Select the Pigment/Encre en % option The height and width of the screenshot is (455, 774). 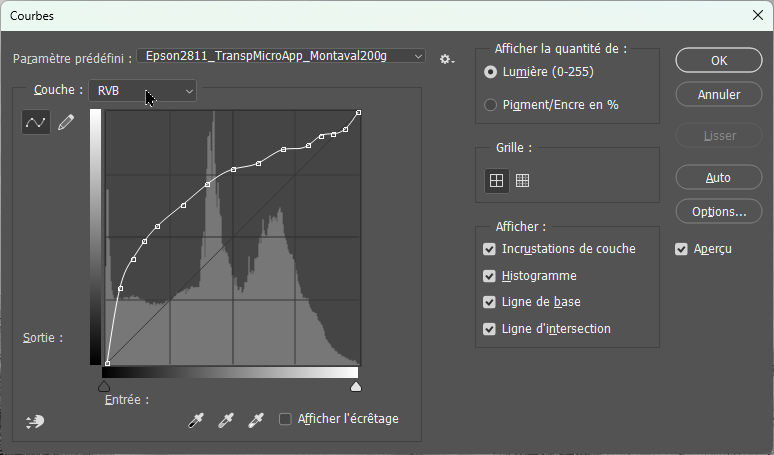click(490, 105)
